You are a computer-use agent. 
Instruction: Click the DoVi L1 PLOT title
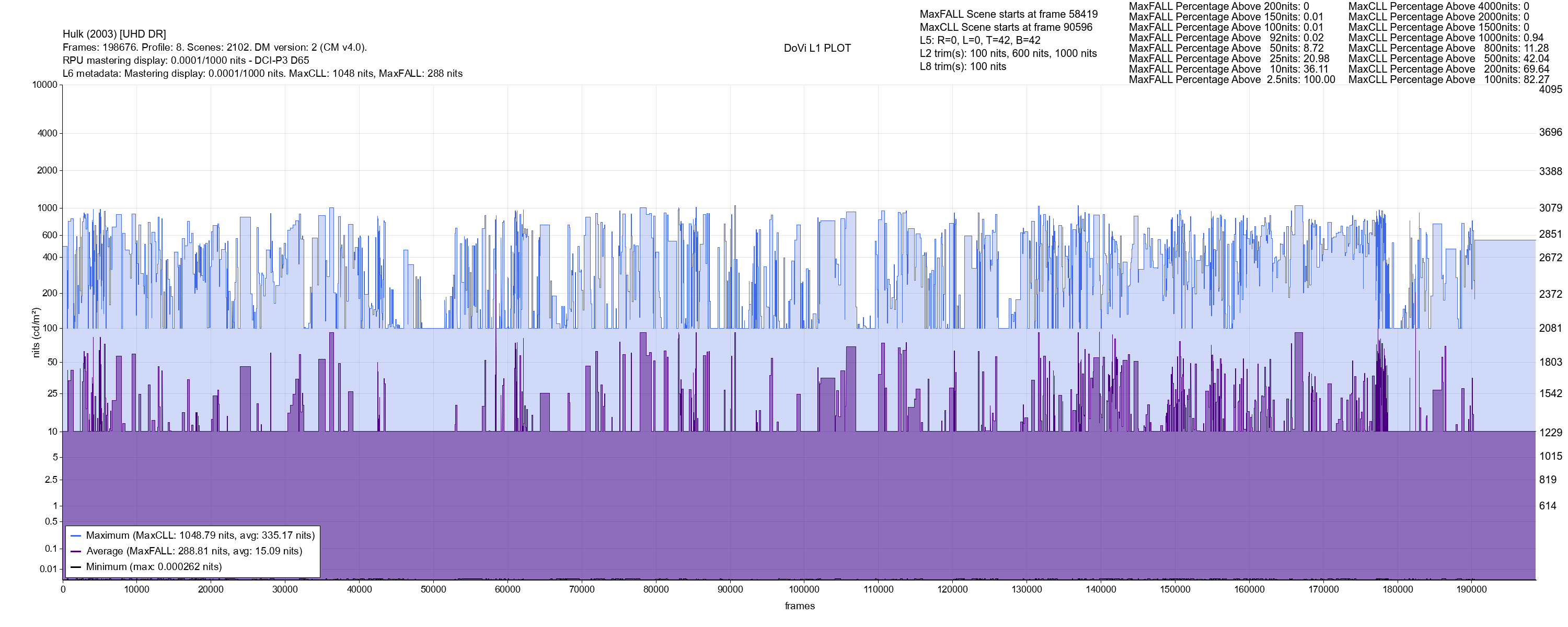click(x=817, y=48)
